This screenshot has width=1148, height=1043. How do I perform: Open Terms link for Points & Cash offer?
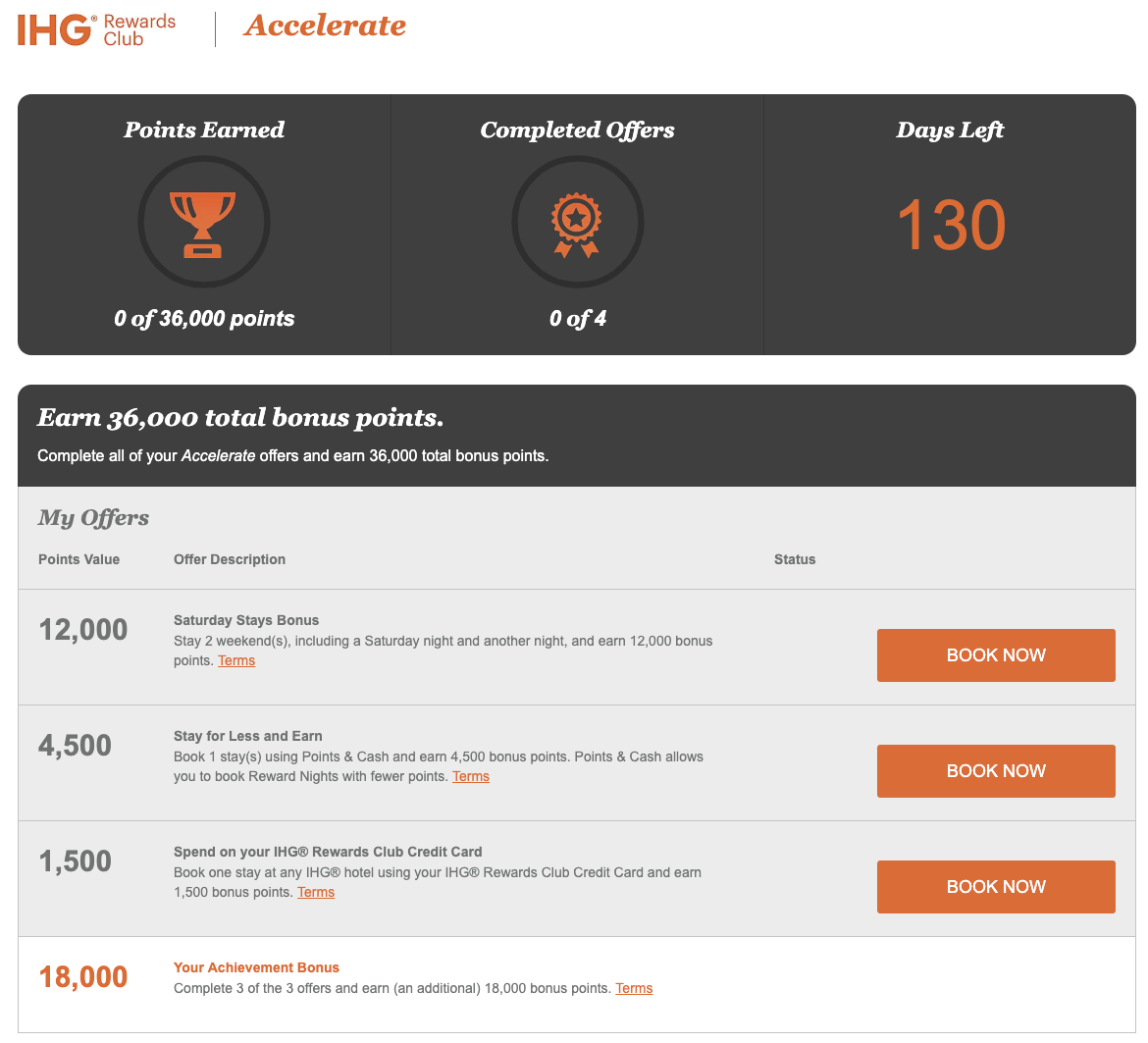(471, 776)
